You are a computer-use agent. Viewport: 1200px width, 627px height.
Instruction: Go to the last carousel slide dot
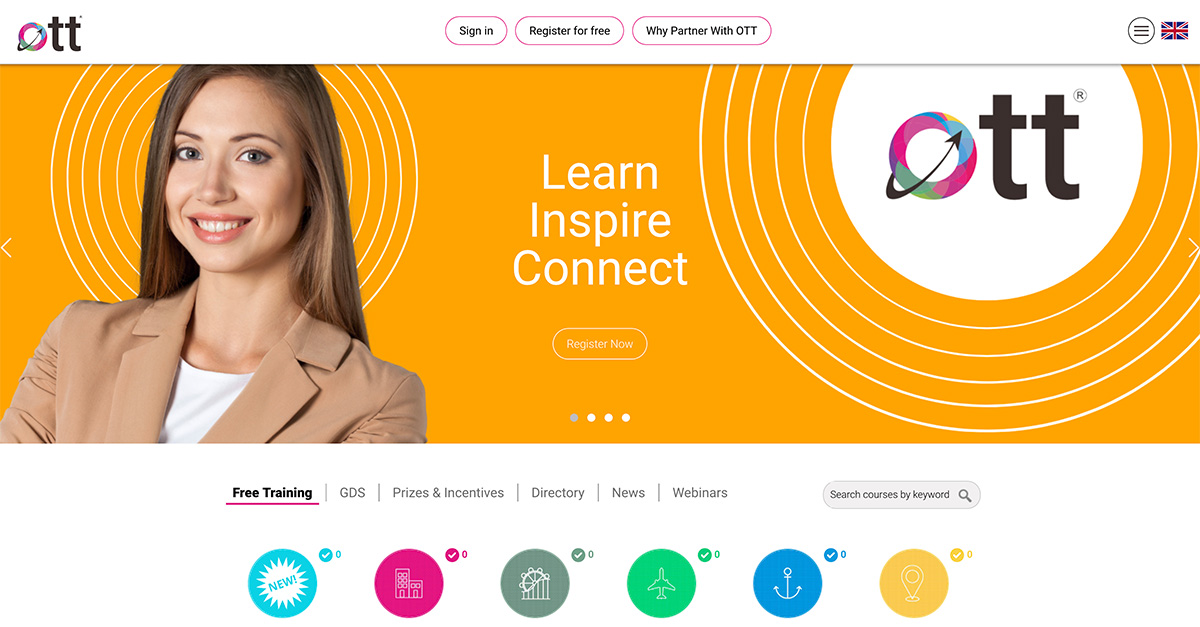(x=626, y=418)
